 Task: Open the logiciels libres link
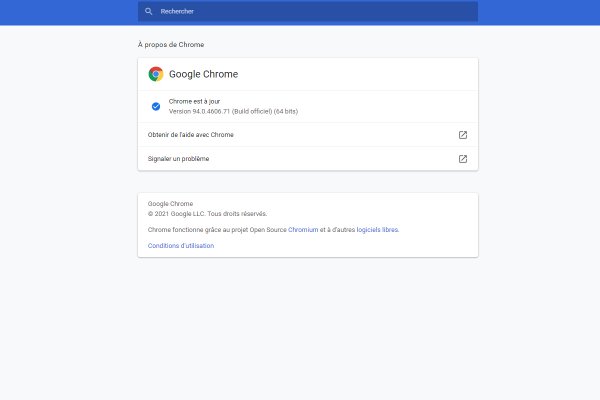pos(377,229)
